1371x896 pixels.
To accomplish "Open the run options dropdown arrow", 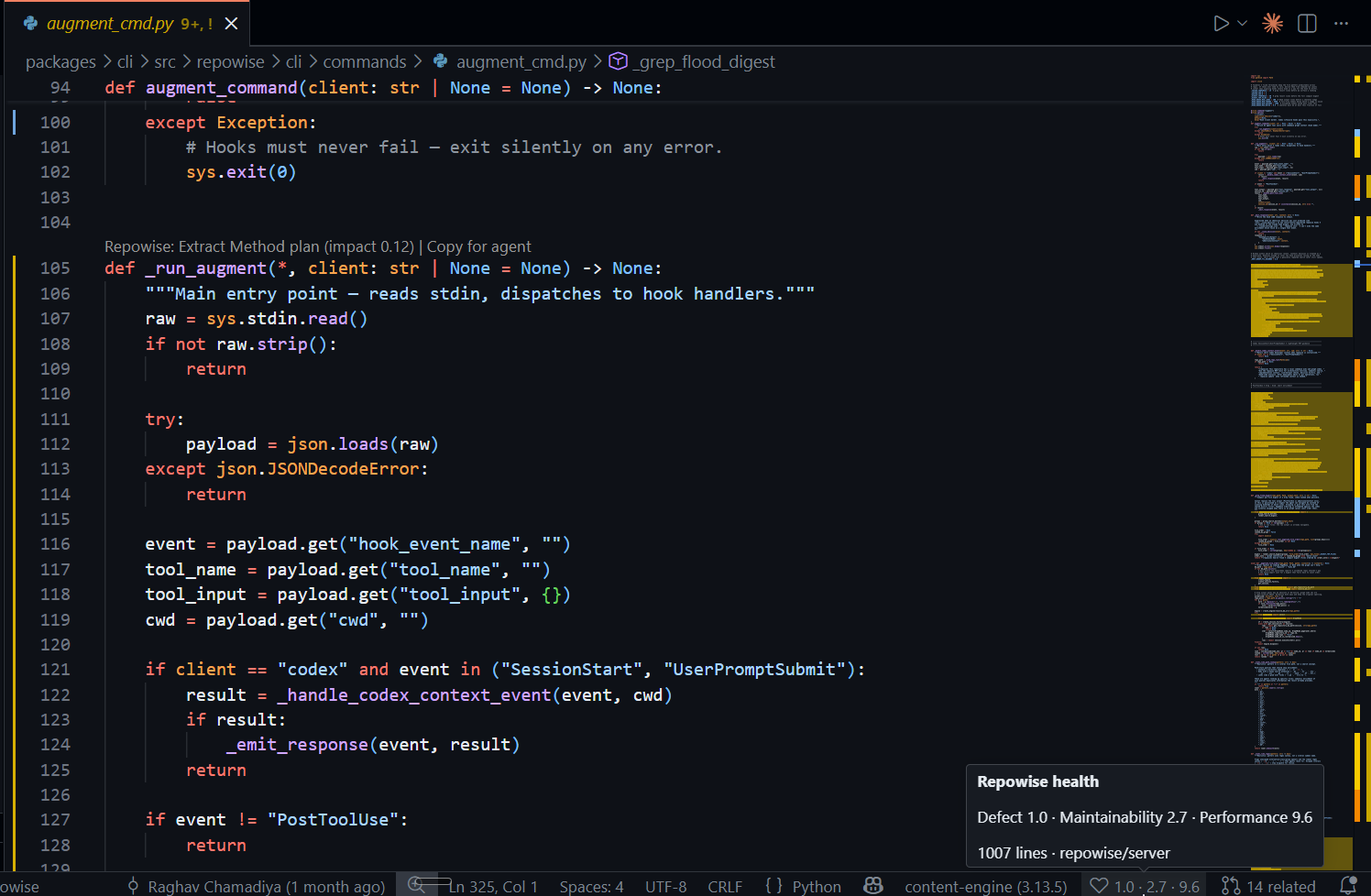I will (x=1243, y=24).
